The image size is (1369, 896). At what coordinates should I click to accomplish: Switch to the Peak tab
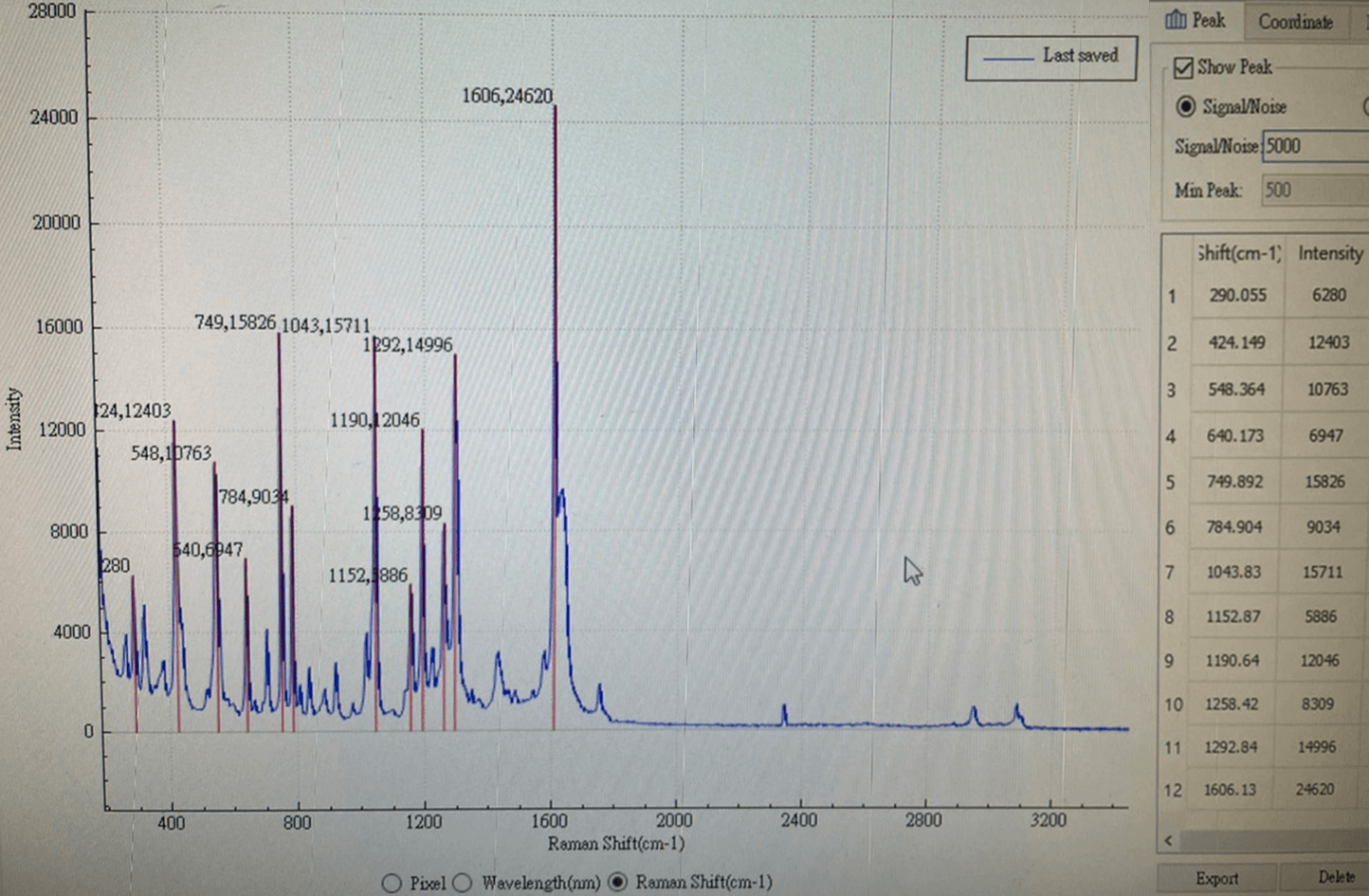[1196, 20]
